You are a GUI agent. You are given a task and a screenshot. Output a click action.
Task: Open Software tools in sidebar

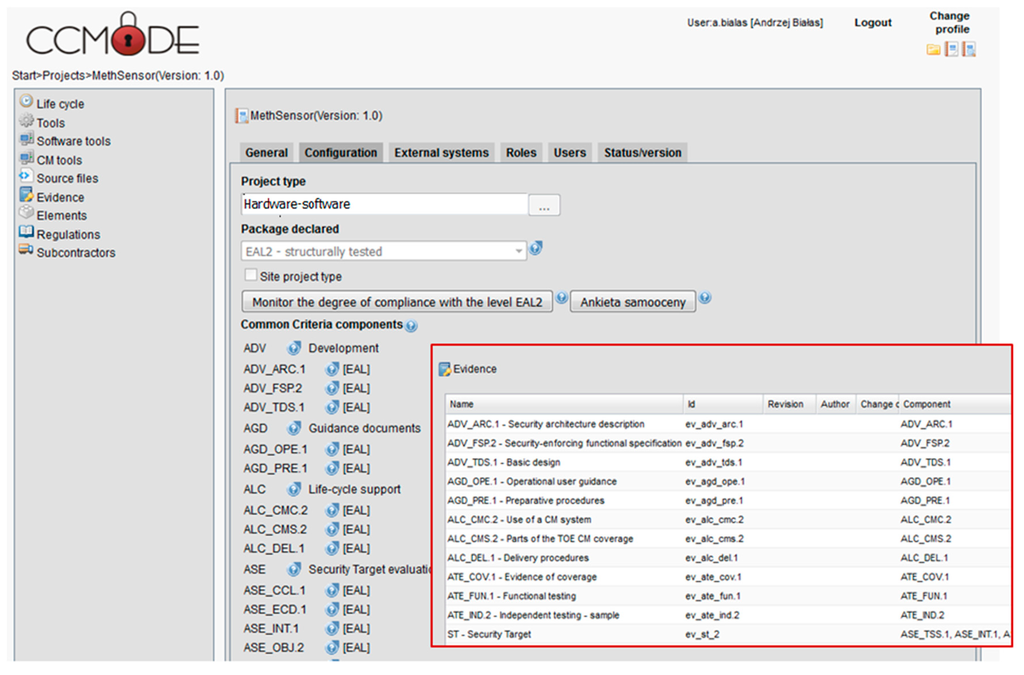(73, 141)
